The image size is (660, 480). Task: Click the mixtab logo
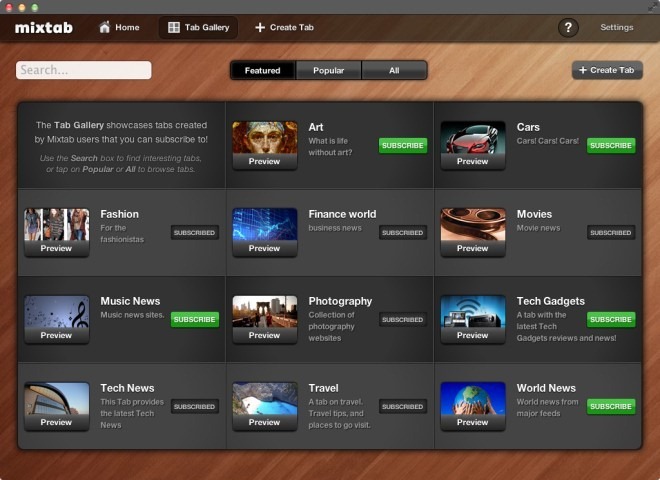(44, 27)
